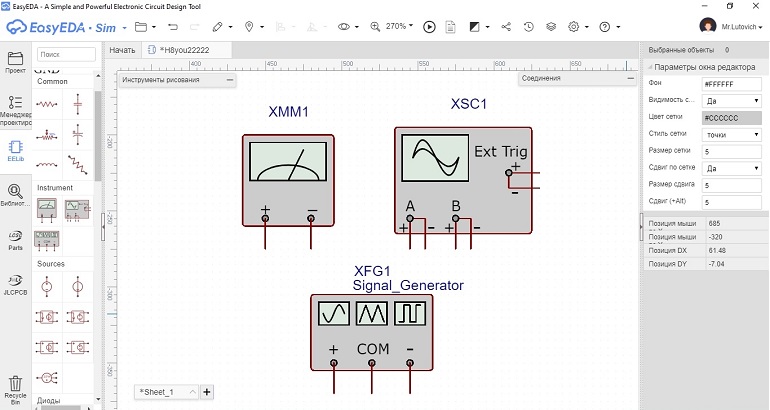Viewport: 770px width, 410px height.
Task: Open version history clock icon
Action: point(528,27)
